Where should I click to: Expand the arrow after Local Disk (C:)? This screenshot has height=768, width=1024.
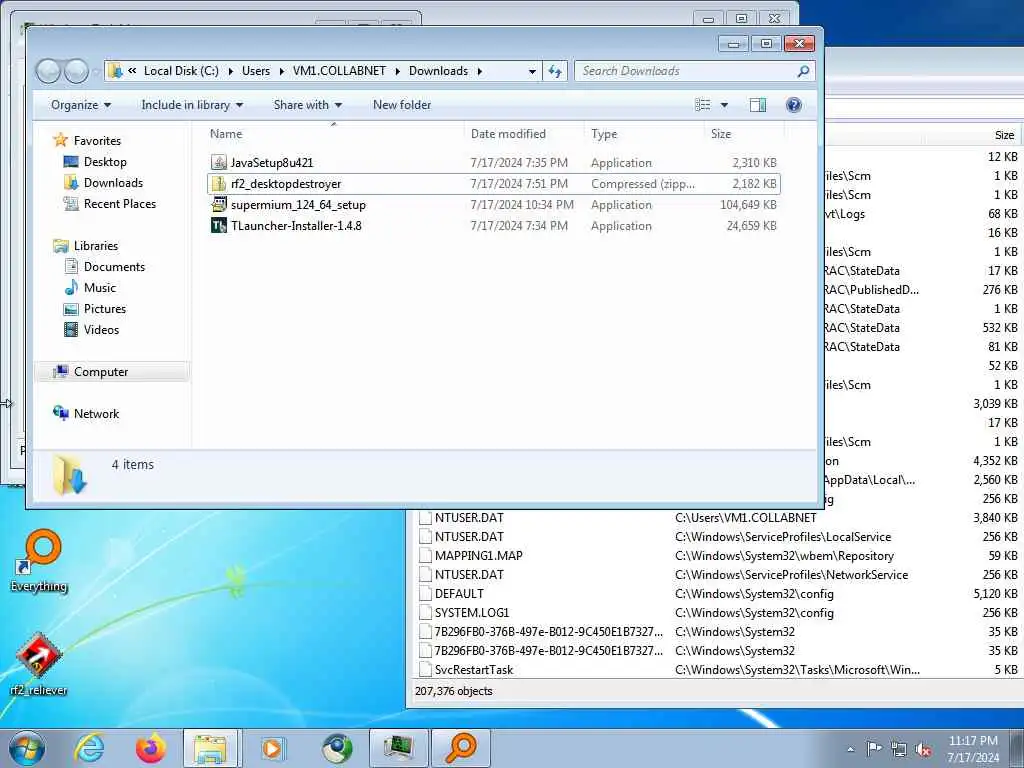pos(231,71)
